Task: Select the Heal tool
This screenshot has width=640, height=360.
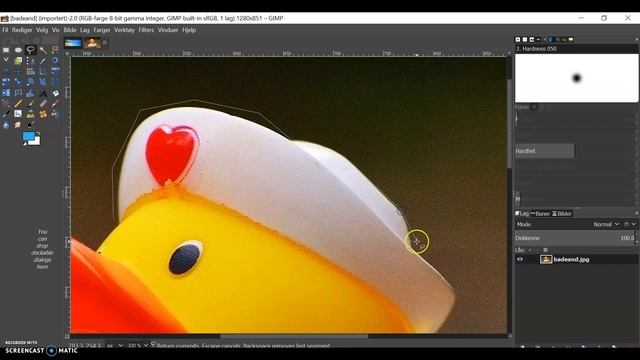Action: 43,114
